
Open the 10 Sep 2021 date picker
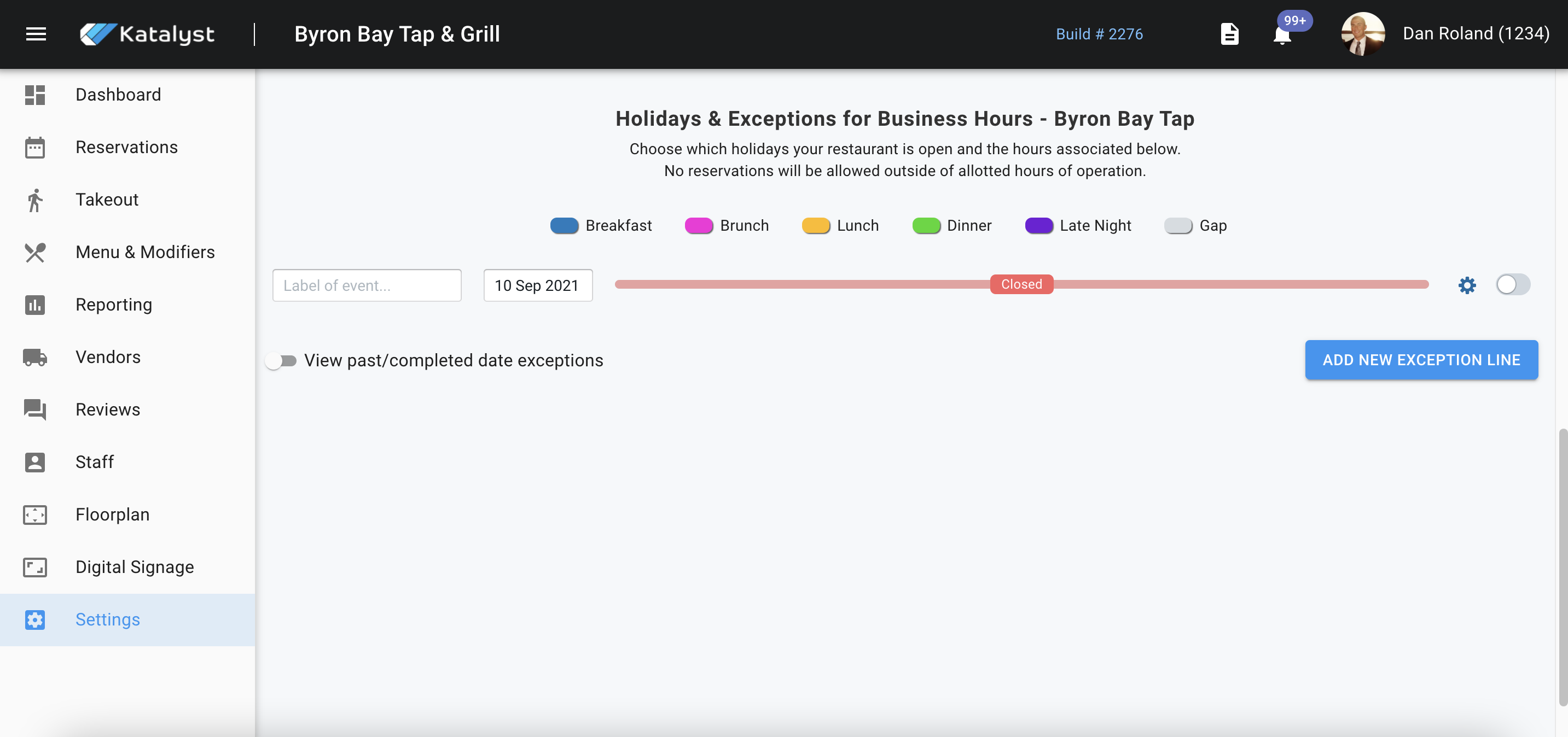pos(537,285)
